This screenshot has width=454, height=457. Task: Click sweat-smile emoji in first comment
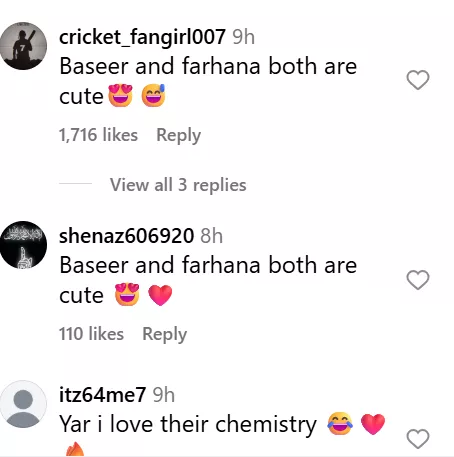(x=153, y=96)
